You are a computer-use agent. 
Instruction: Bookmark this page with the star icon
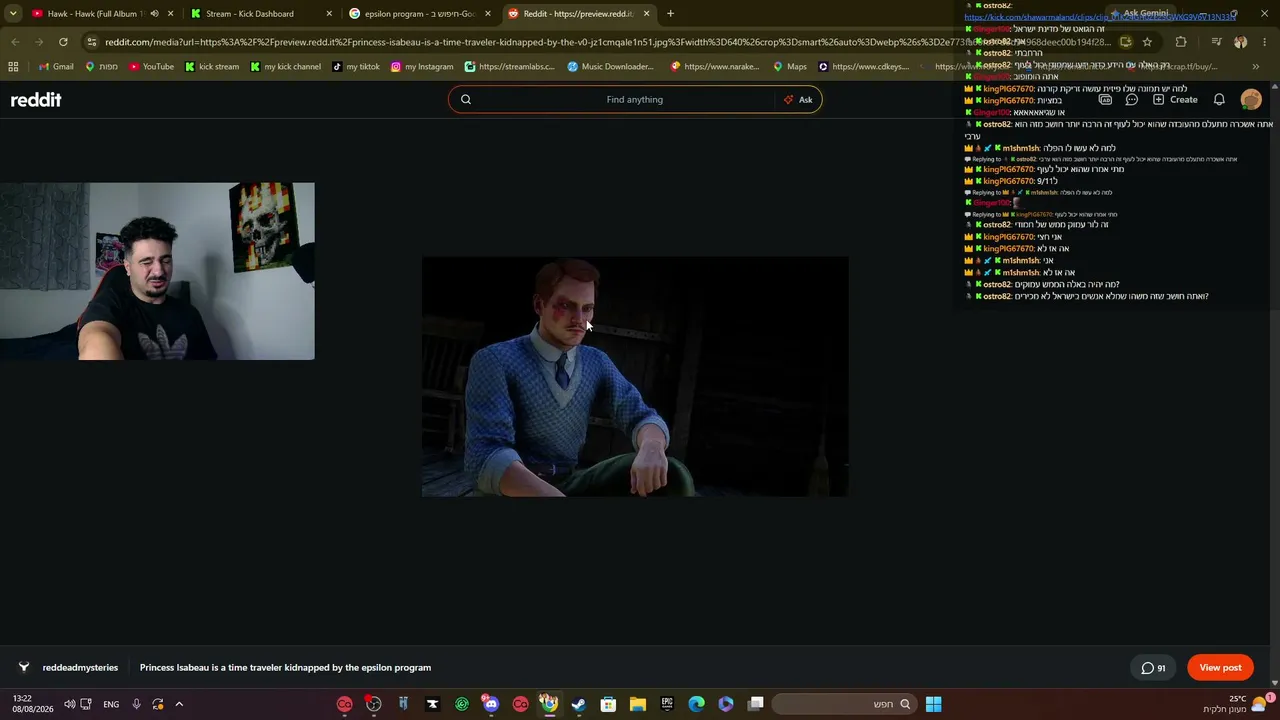pyautogui.click(x=1147, y=42)
